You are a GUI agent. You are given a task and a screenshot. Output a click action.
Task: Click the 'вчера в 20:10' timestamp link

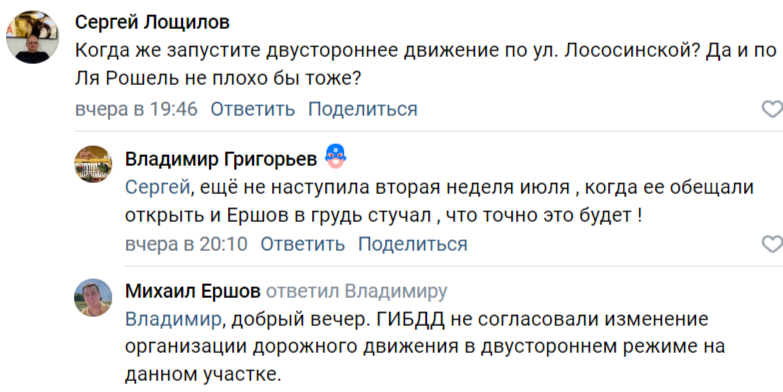click(186, 244)
